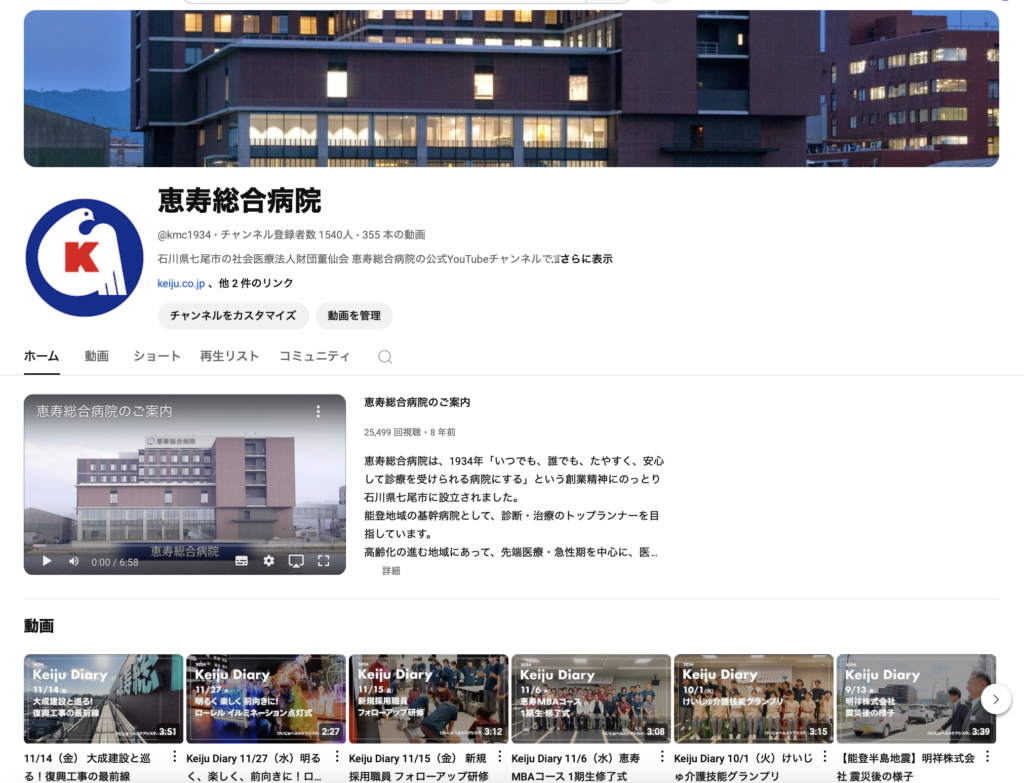Open the featured video's three-dot menu
The image size is (1024, 783).
coord(318,411)
